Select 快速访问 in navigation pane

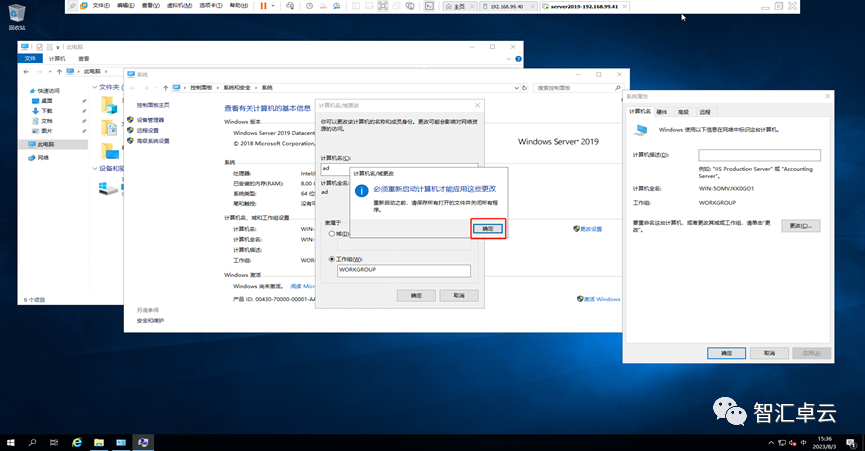[49, 90]
